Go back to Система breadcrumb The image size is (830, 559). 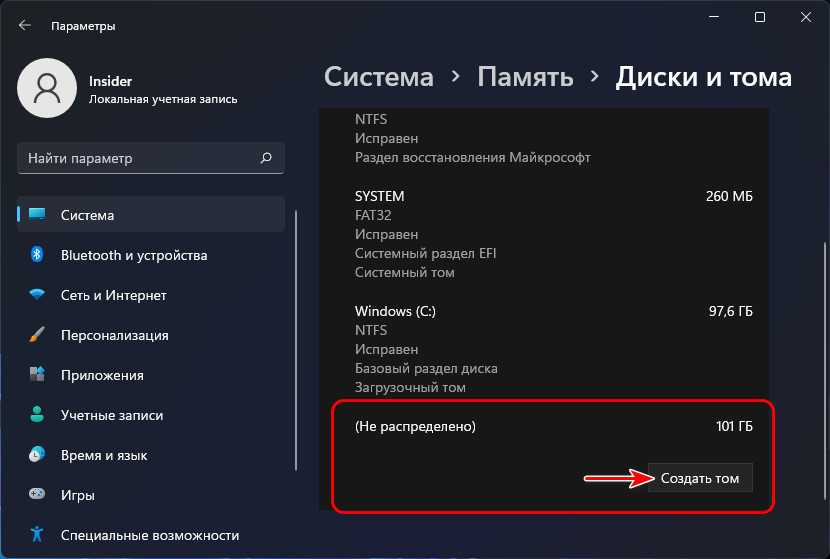point(378,77)
